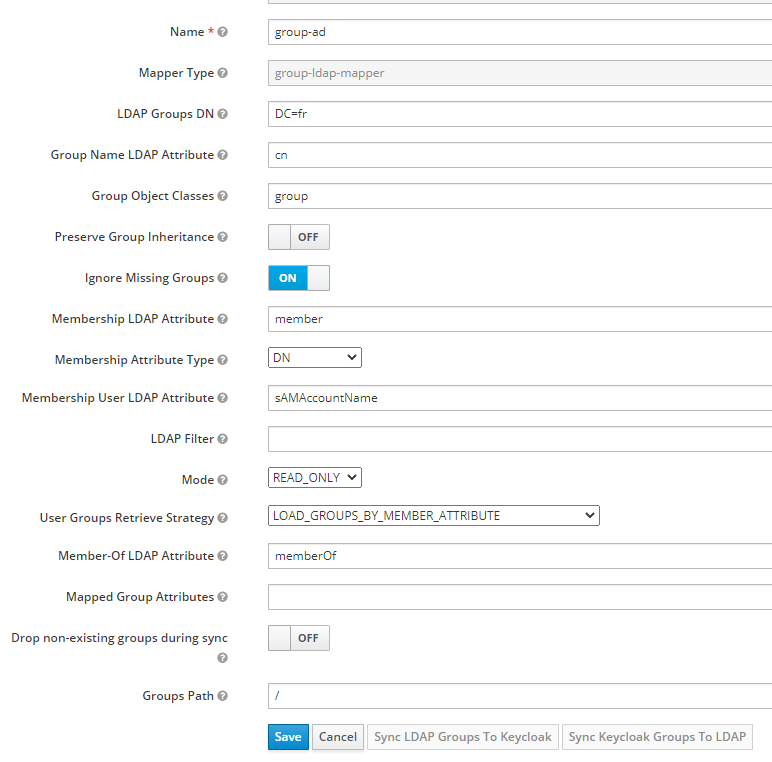This screenshot has width=772, height=762.
Task: Enable Preserve Group Inheritance switch
Action: tap(299, 237)
